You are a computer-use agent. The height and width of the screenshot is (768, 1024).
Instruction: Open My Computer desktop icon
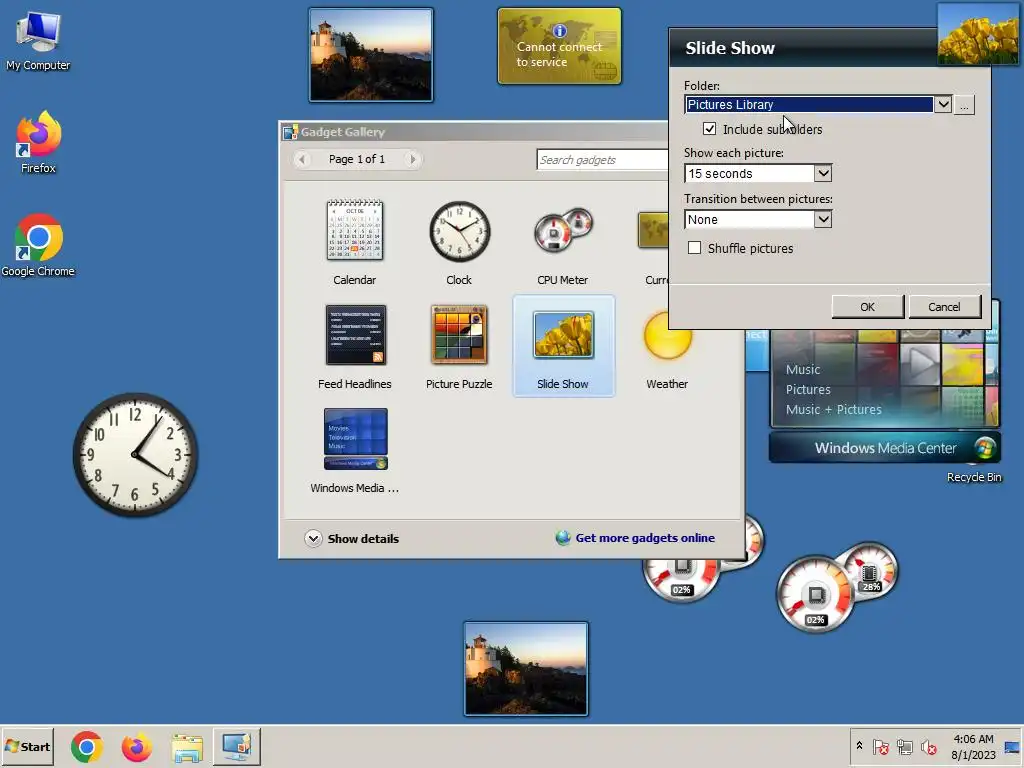(x=38, y=40)
